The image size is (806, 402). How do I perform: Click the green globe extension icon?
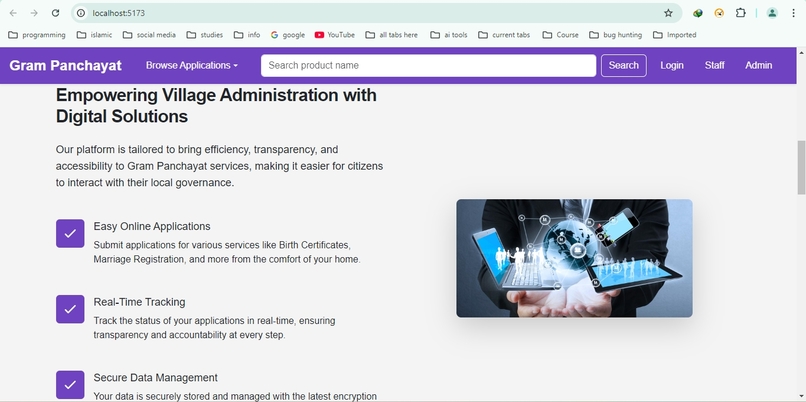pos(698,13)
